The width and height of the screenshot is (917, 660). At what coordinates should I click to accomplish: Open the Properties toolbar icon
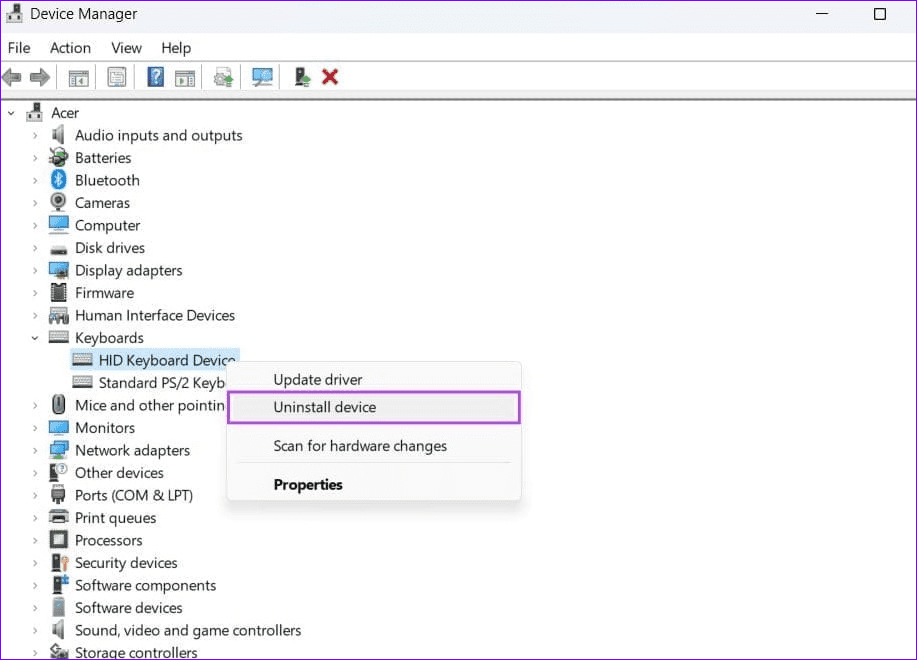coord(116,77)
